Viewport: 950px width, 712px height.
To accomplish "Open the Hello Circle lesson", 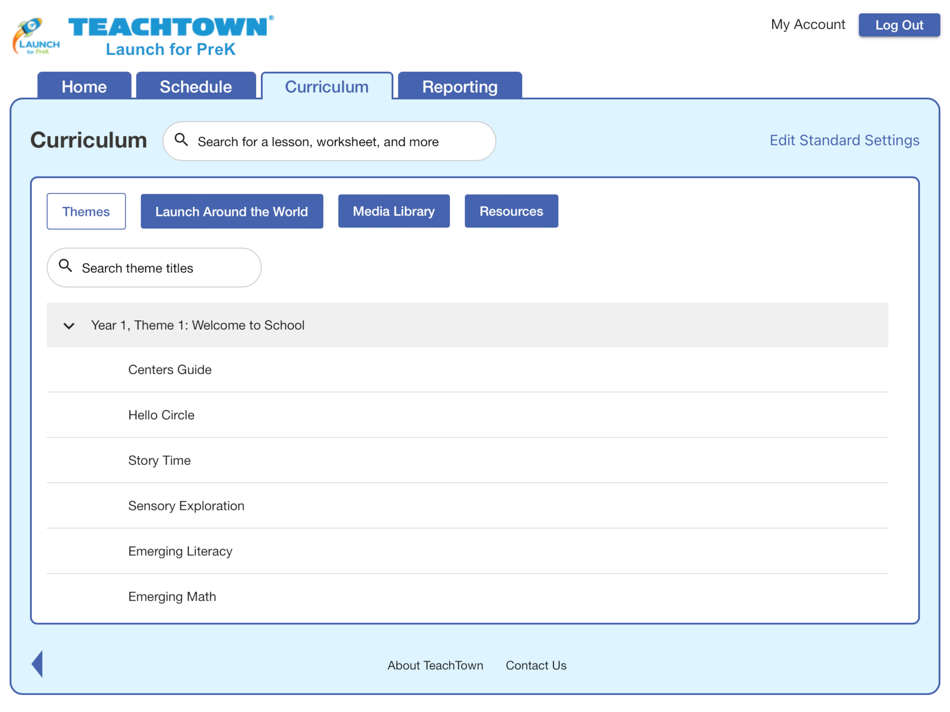I will (x=161, y=415).
